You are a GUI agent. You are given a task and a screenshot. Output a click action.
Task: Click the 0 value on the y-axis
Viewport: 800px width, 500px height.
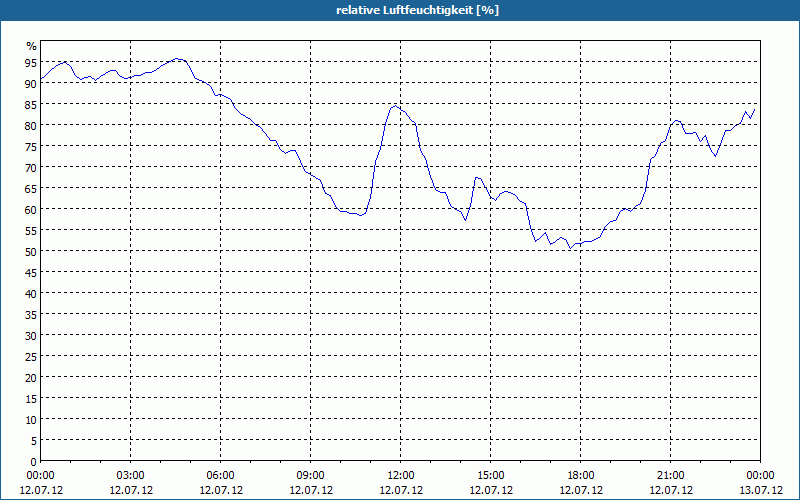point(34,462)
